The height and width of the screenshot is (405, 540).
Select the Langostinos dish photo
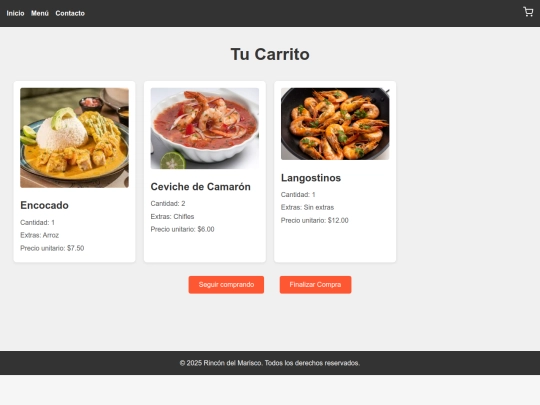tap(335, 124)
